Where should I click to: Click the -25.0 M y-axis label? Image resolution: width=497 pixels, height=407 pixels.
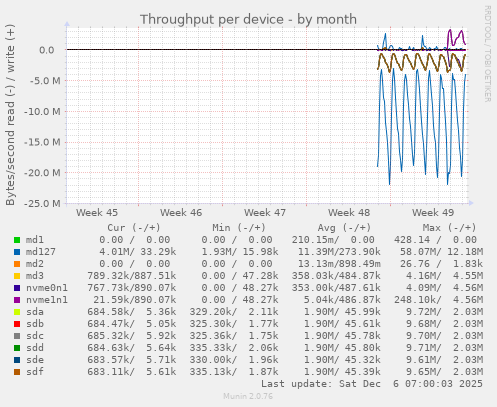click(42, 203)
